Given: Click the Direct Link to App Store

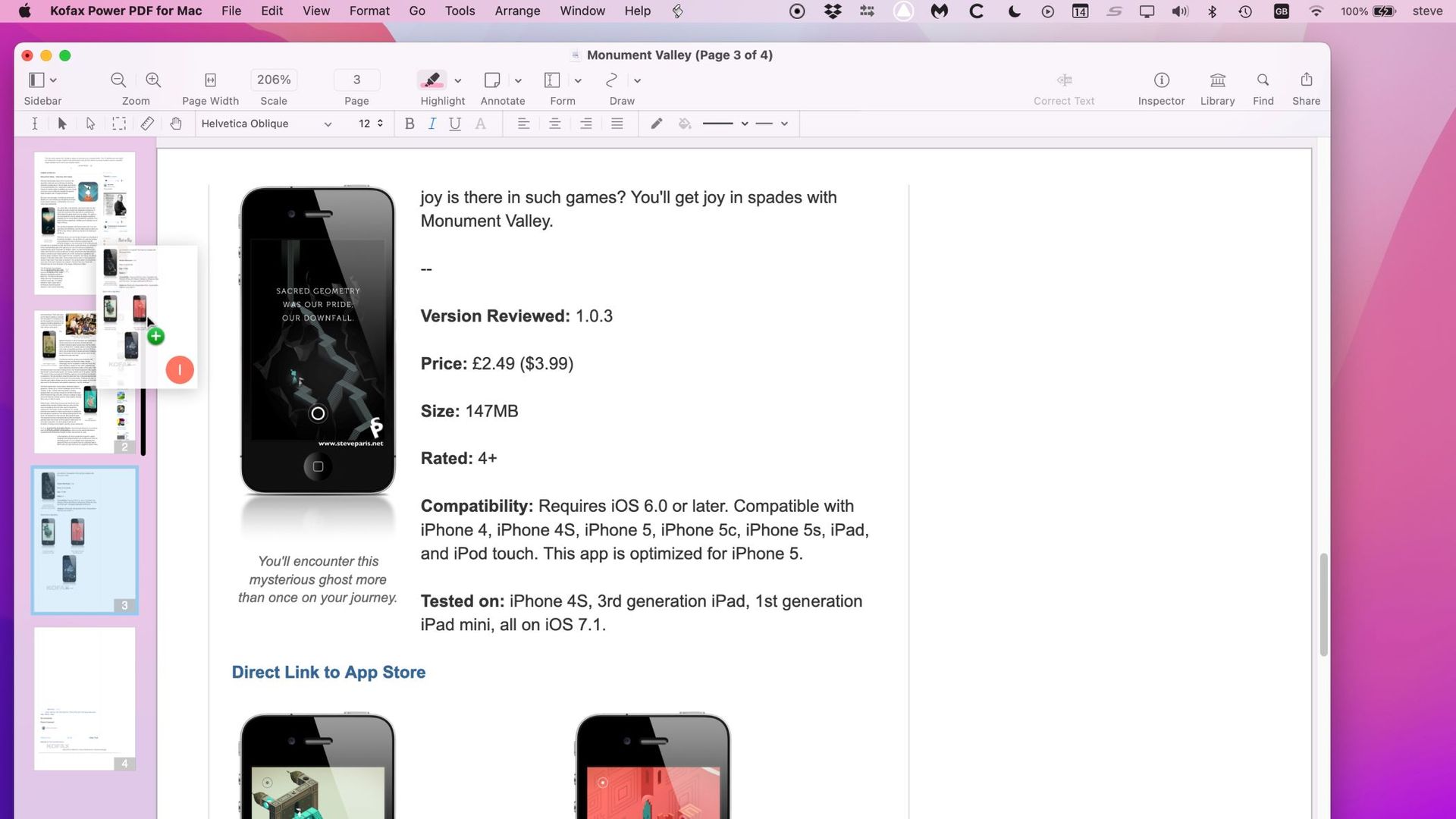Looking at the screenshot, I should click(328, 672).
